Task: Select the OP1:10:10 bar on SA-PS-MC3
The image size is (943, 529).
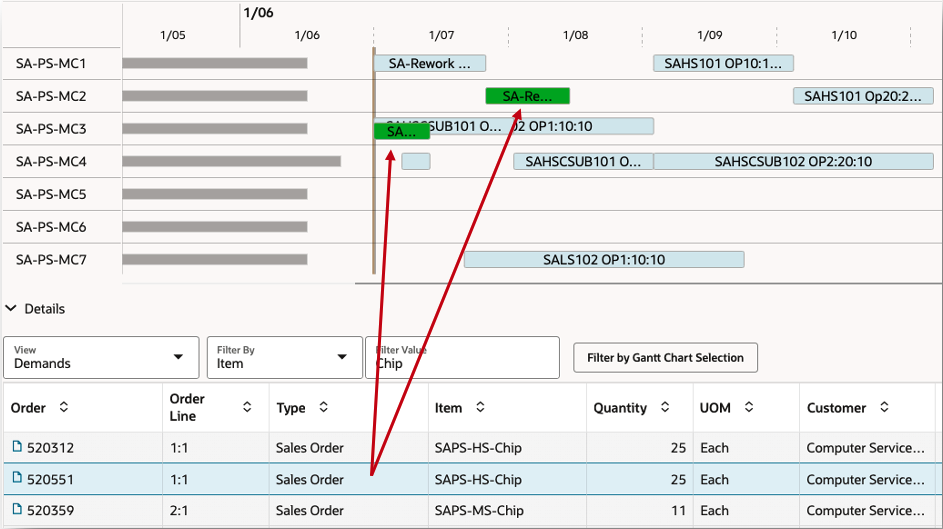Action: pos(583,126)
